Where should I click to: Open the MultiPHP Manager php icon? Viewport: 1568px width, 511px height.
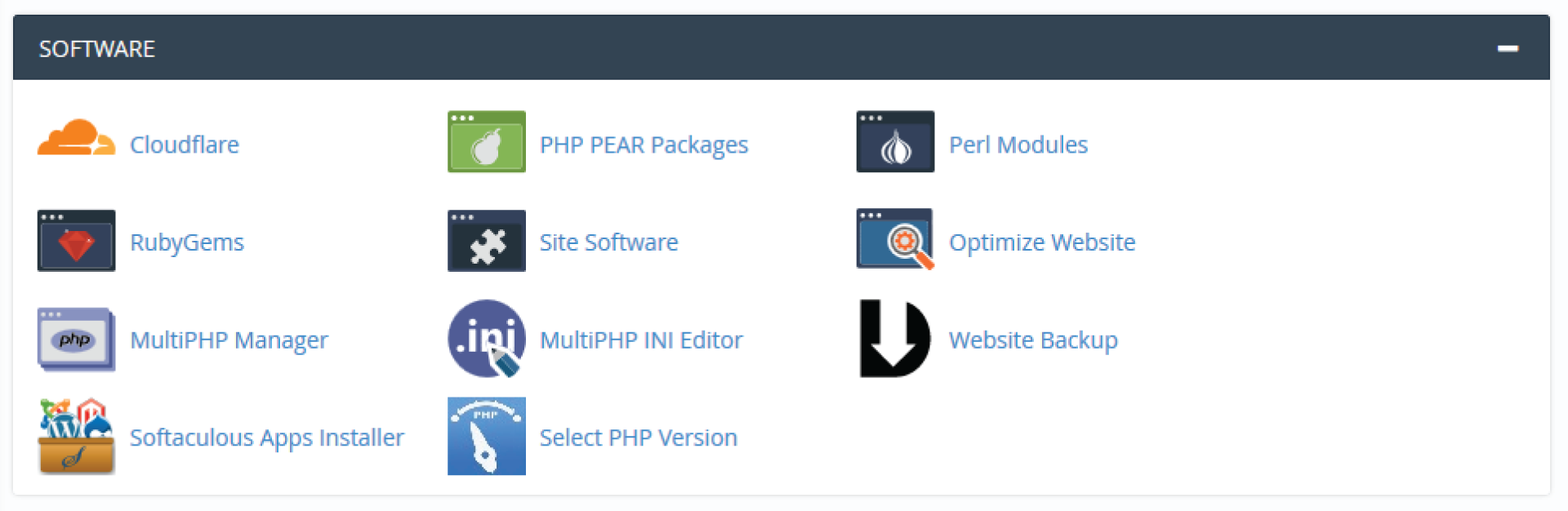76,339
